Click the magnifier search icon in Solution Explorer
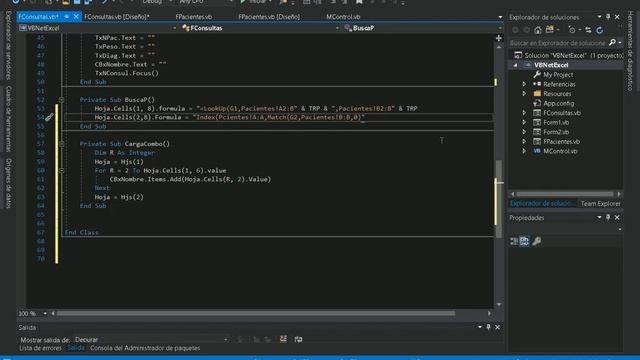Image resolution: width=640 pixels, height=360 pixels. pyautogui.click(x=612, y=42)
